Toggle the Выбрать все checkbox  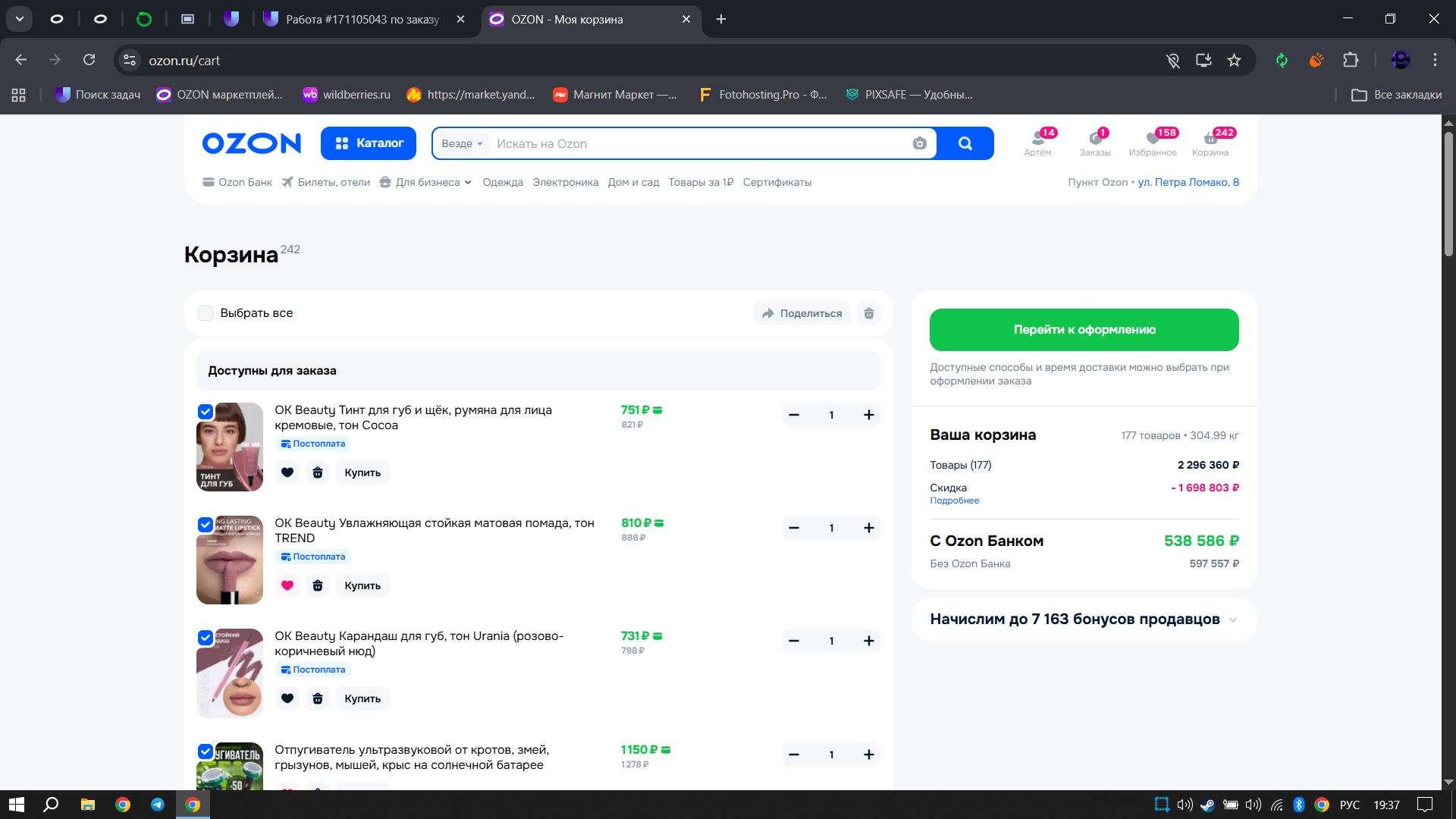[206, 313]
